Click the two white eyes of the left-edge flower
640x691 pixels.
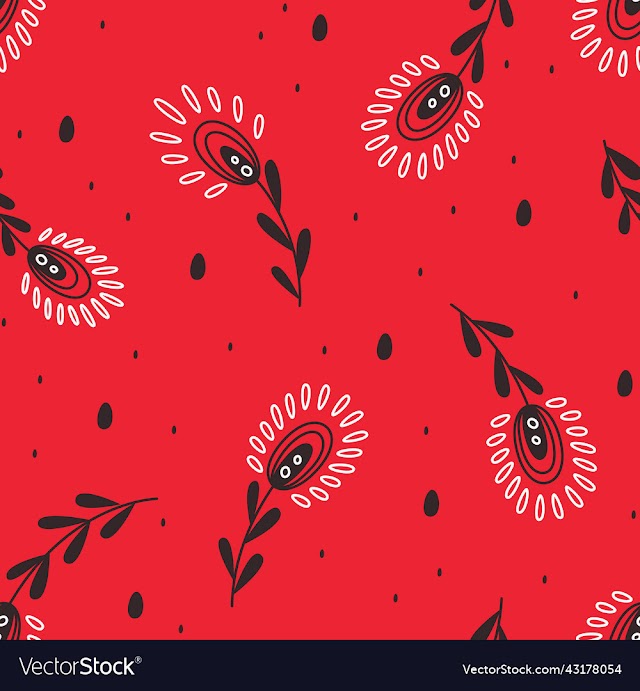pyautogui.click(x=47, y=264)
